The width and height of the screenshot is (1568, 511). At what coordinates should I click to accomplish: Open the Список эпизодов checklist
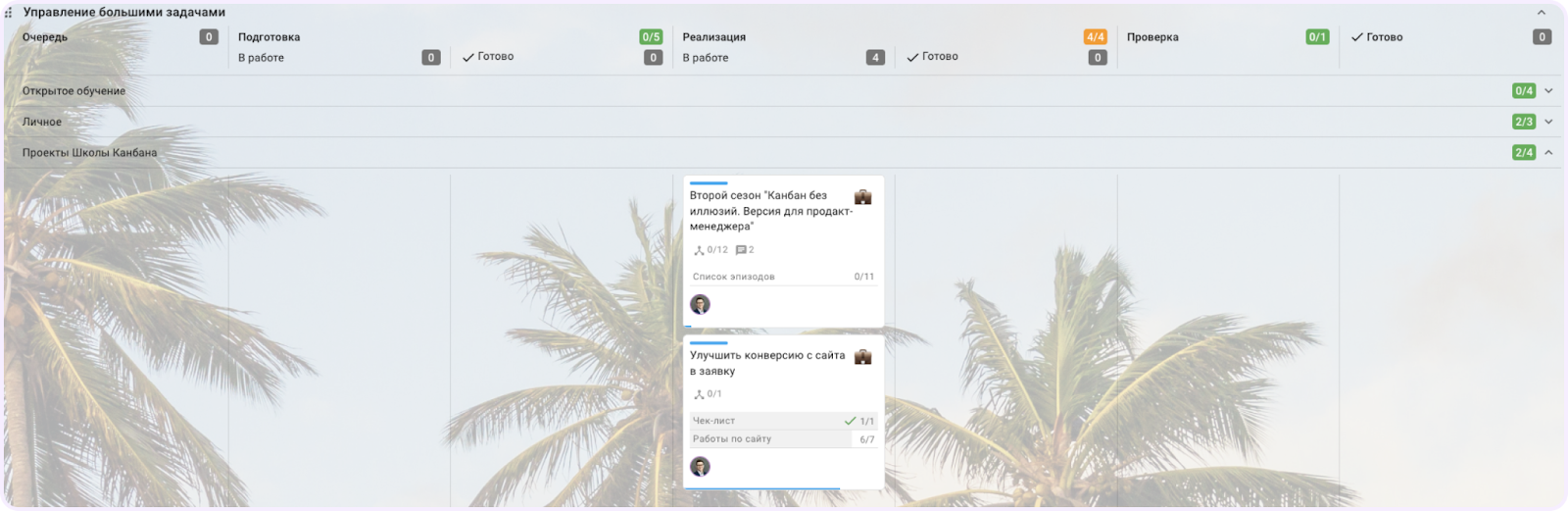pyautogui.click(x=783, y=277)
